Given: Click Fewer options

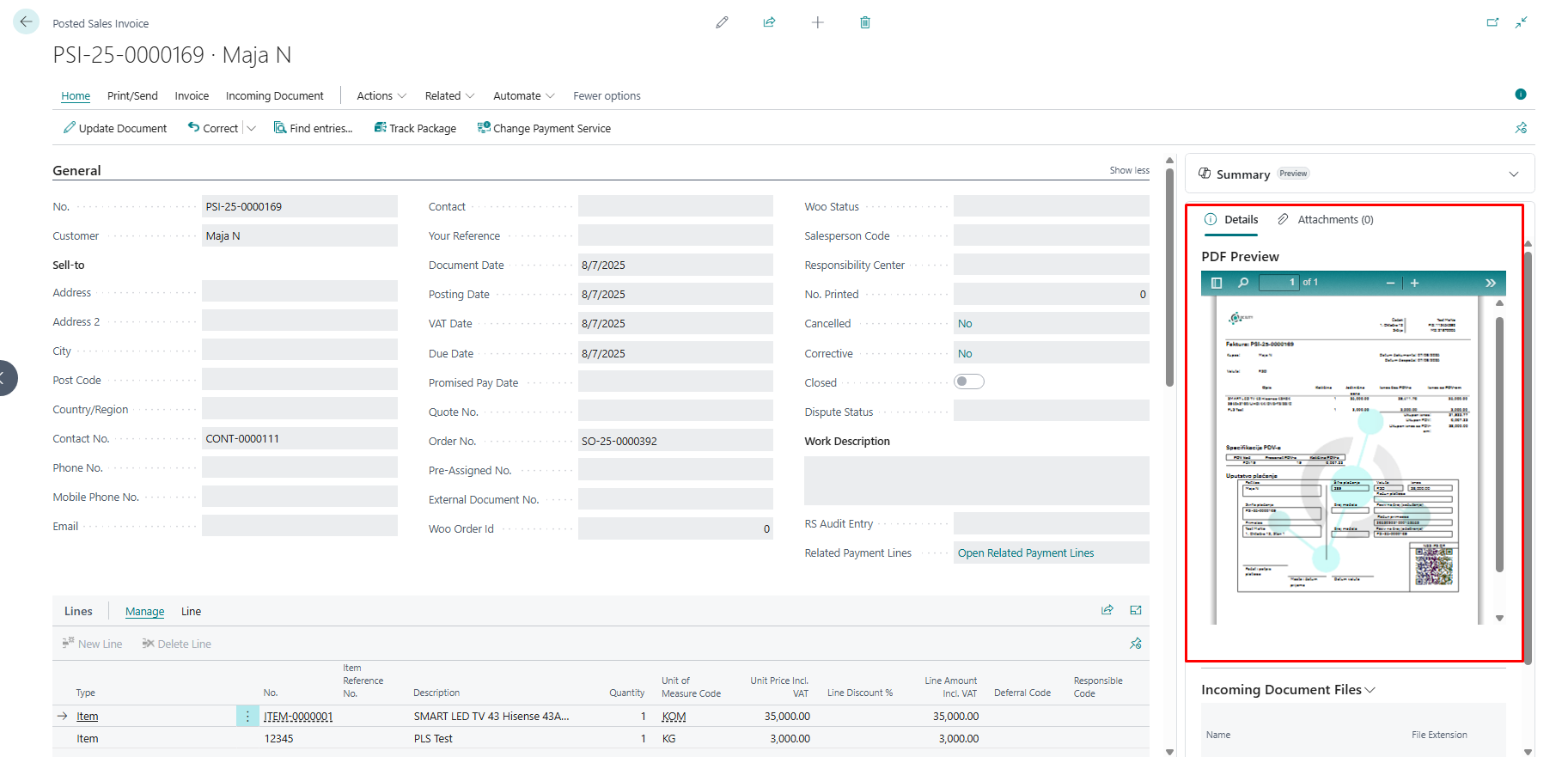Looking at the screenshot, I should [607, 95].
